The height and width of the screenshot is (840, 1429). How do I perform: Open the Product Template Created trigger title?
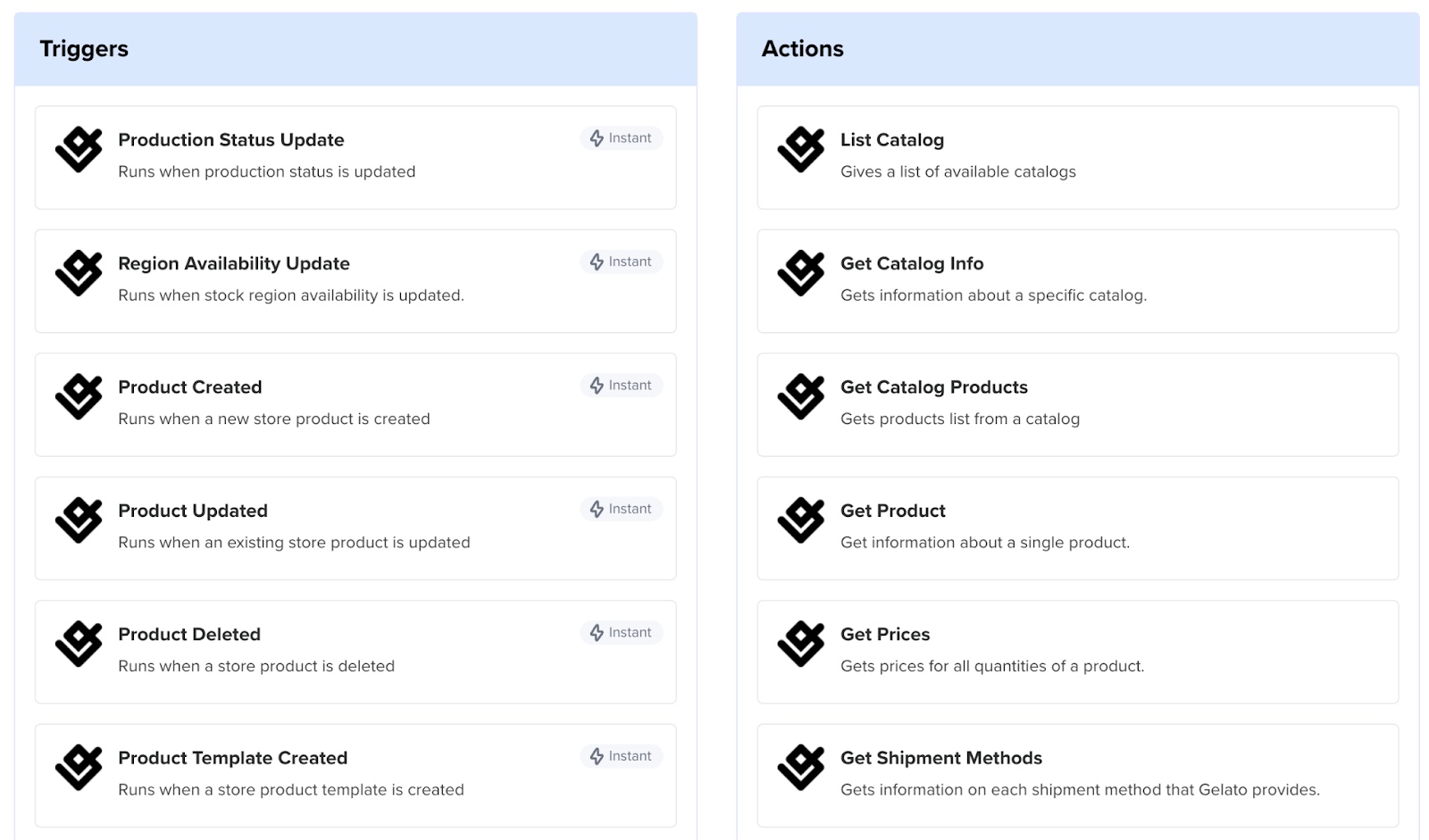pos(233,758)
